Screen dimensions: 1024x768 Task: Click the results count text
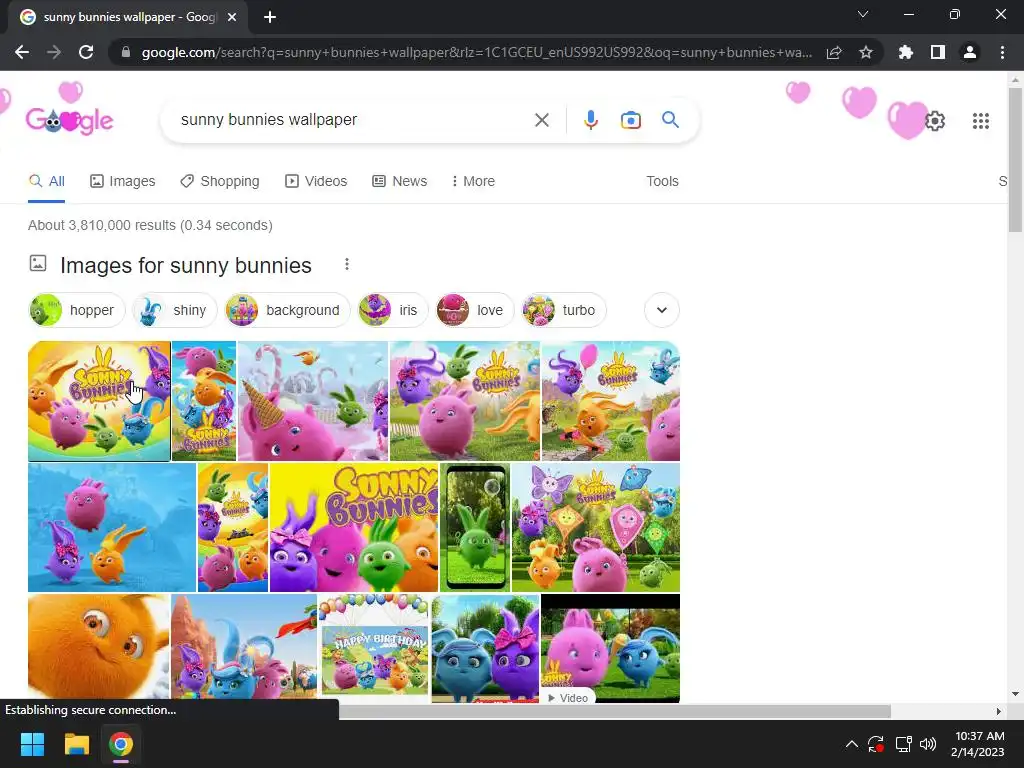(150, 225)
